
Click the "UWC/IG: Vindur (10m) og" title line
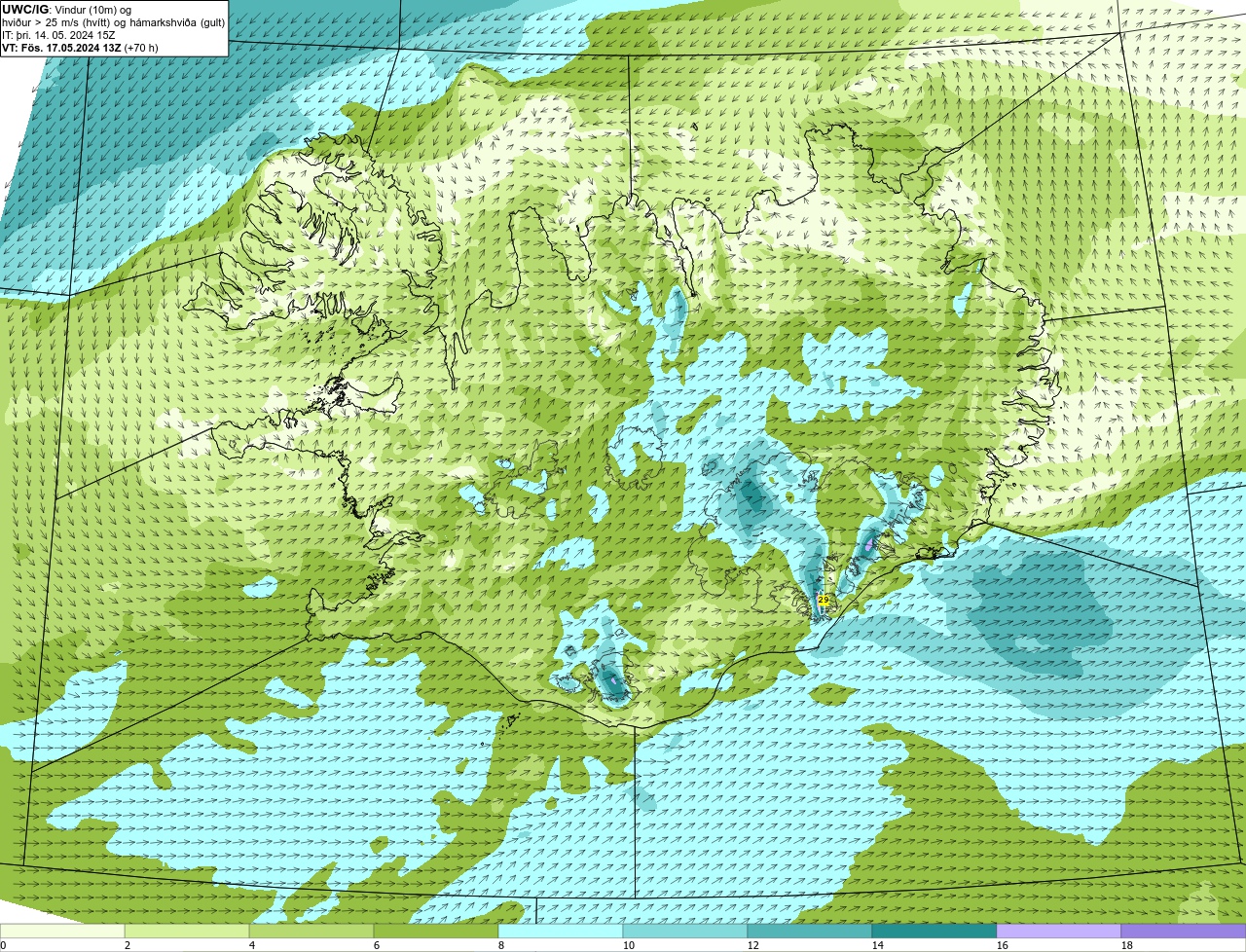66,10
